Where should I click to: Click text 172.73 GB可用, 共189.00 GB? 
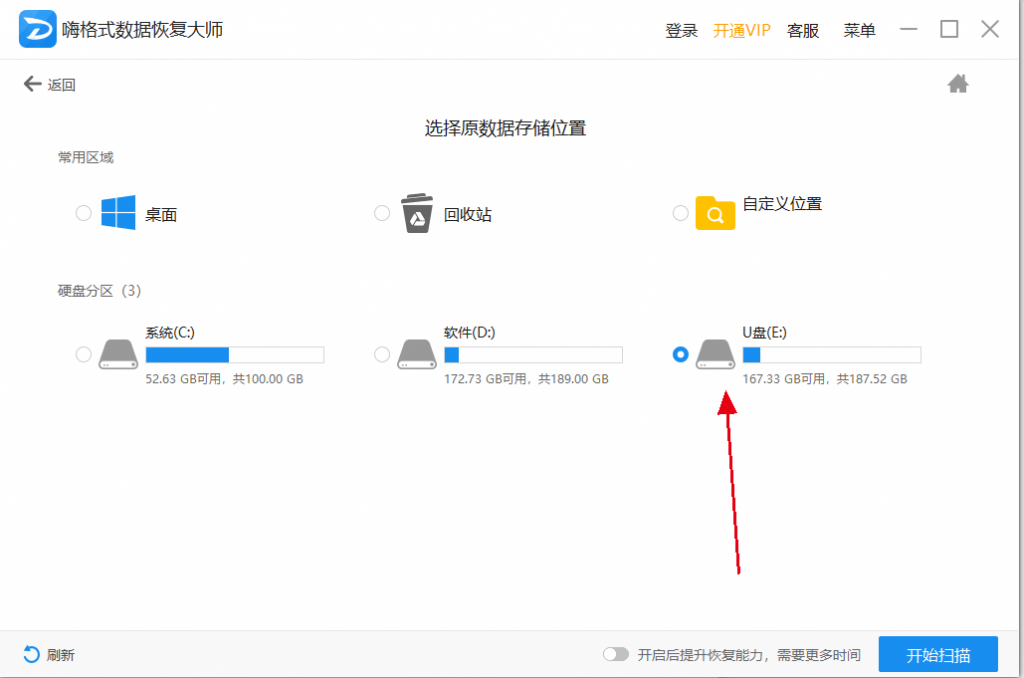point(526,379)
